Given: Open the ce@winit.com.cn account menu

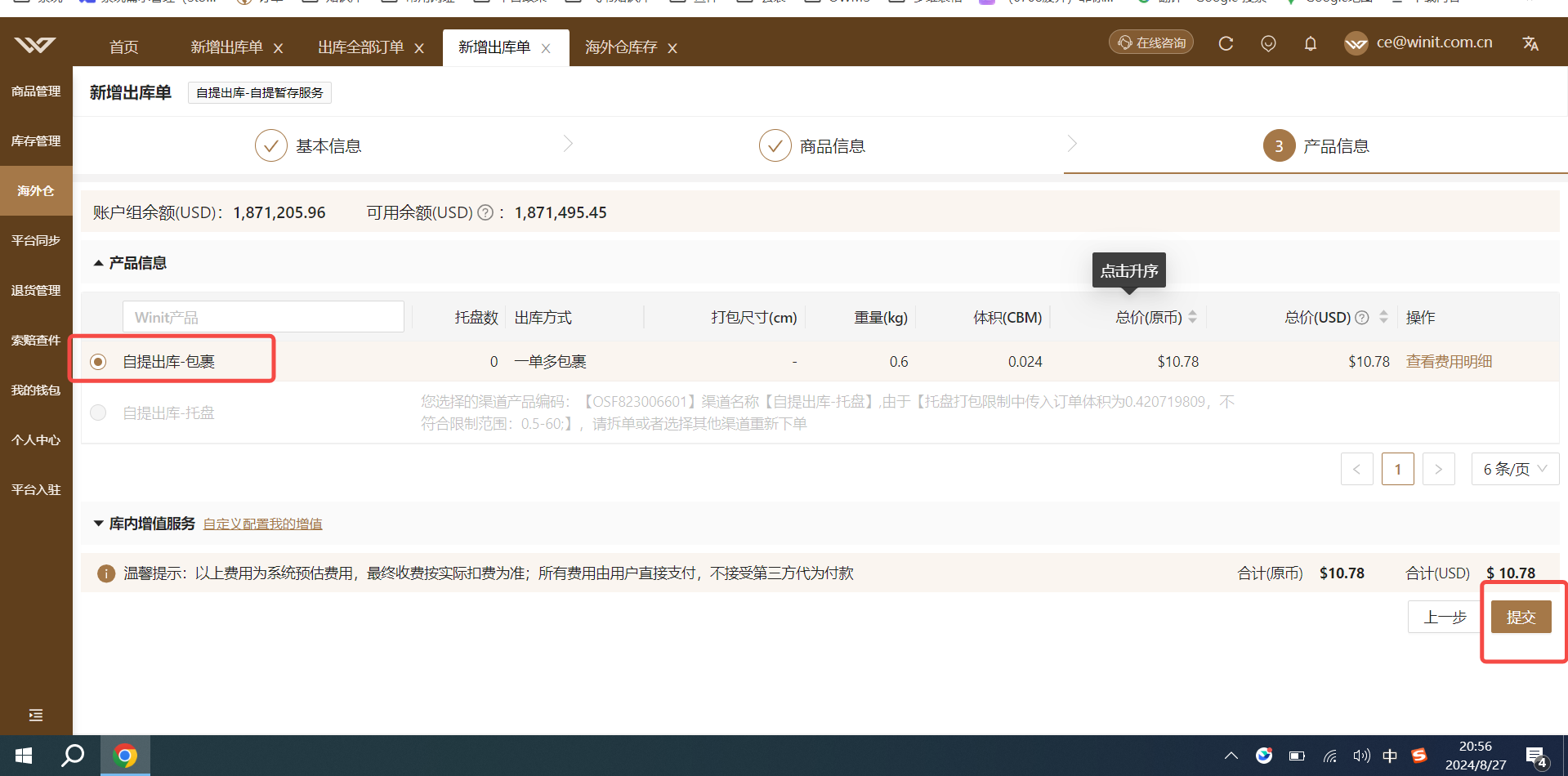Looking at the screenshot, I should pyautogui.click(x=1418, y=42).
